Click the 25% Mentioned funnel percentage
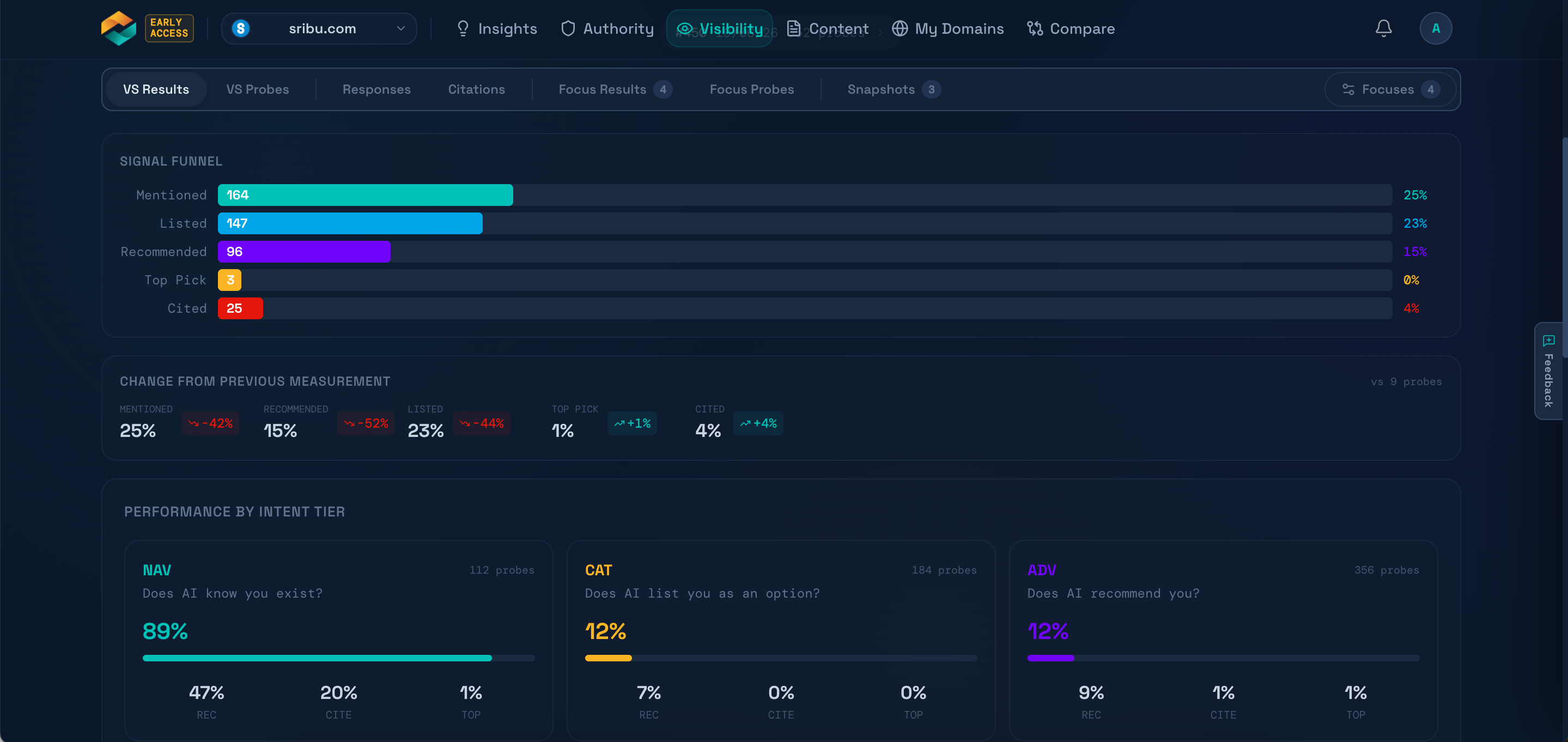The width and height of the screenshot is (1568, 742). (x=1415, y=195)
